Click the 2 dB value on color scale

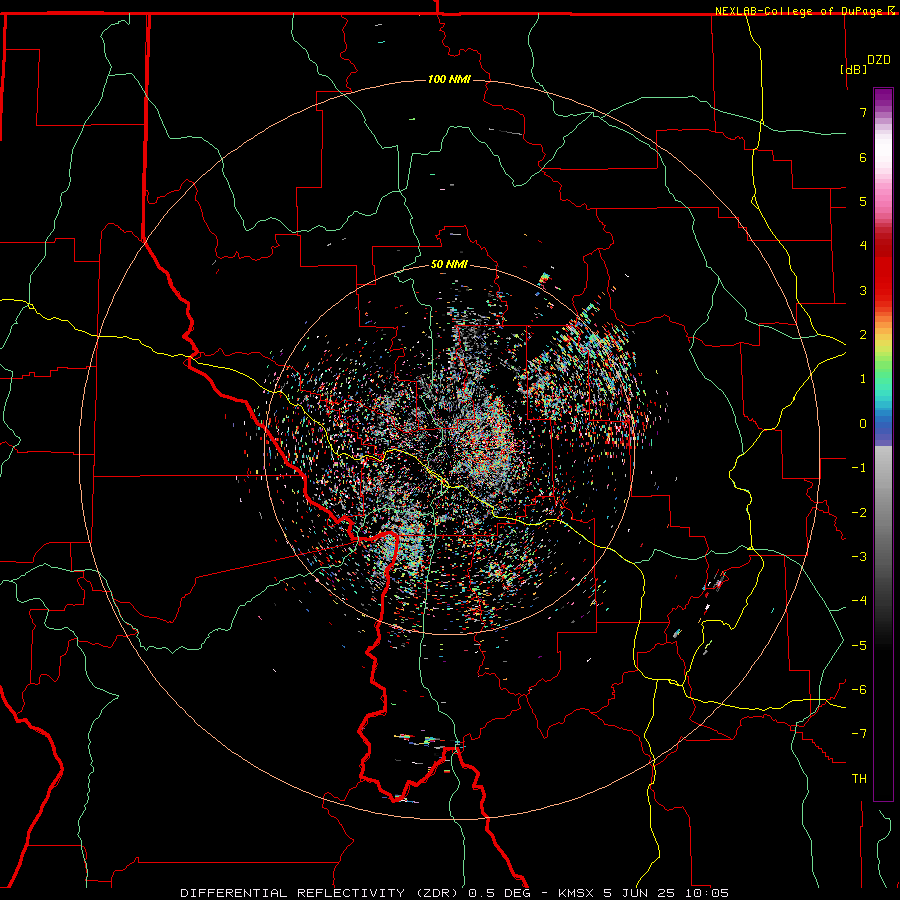(x=863, y=335)
